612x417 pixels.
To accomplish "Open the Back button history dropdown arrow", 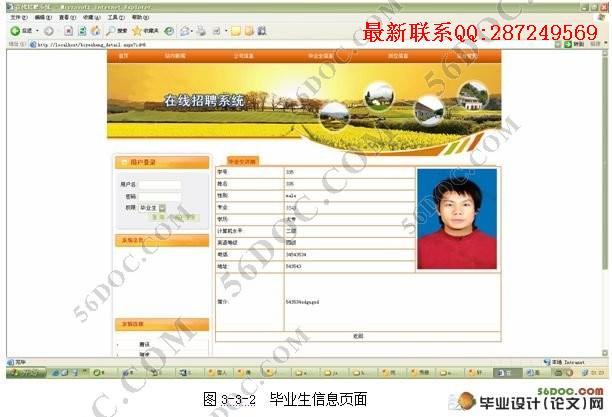I will click(37, 31).
